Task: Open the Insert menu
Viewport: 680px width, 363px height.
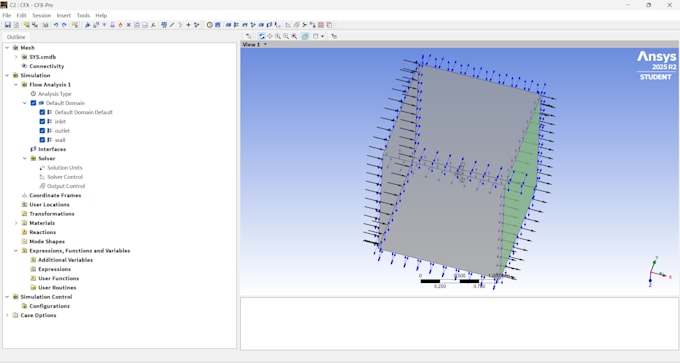Action: tap(63, 16)
